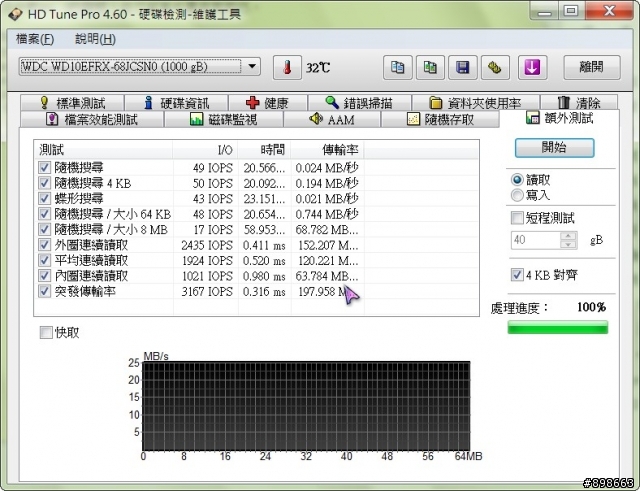Open the 說明(H) menu
This screenshot has width=640, height=491.
95,39
